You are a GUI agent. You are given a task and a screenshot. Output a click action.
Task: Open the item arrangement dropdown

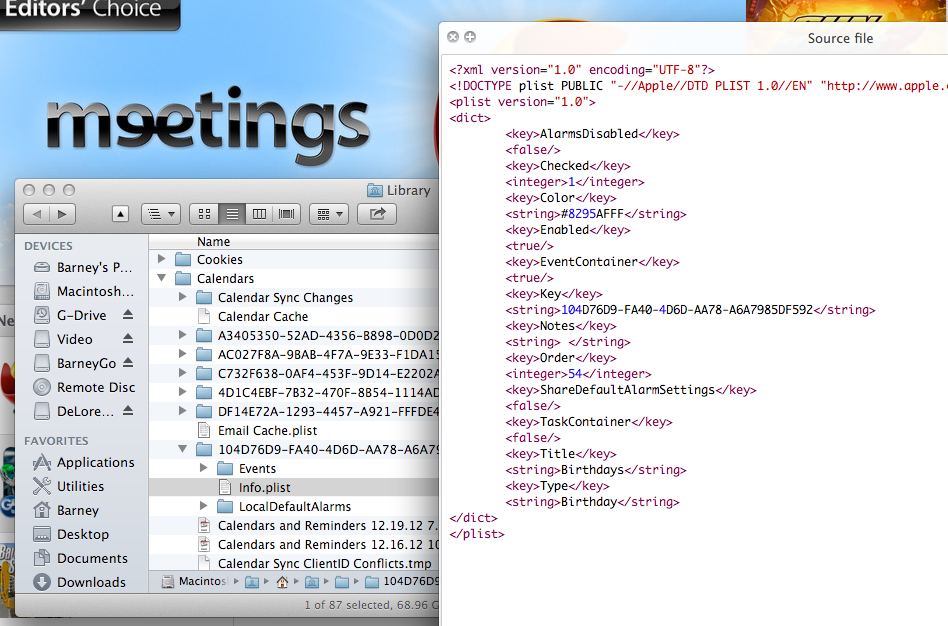(327, 214)
